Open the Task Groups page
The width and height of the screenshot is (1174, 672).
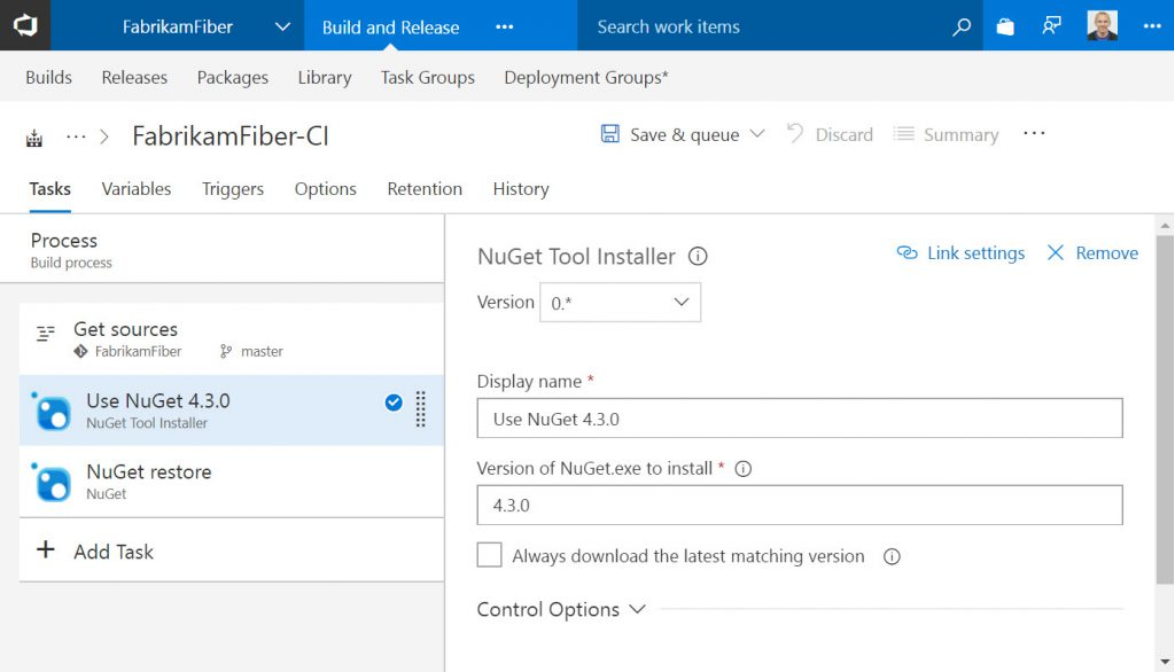coord(428,78)
